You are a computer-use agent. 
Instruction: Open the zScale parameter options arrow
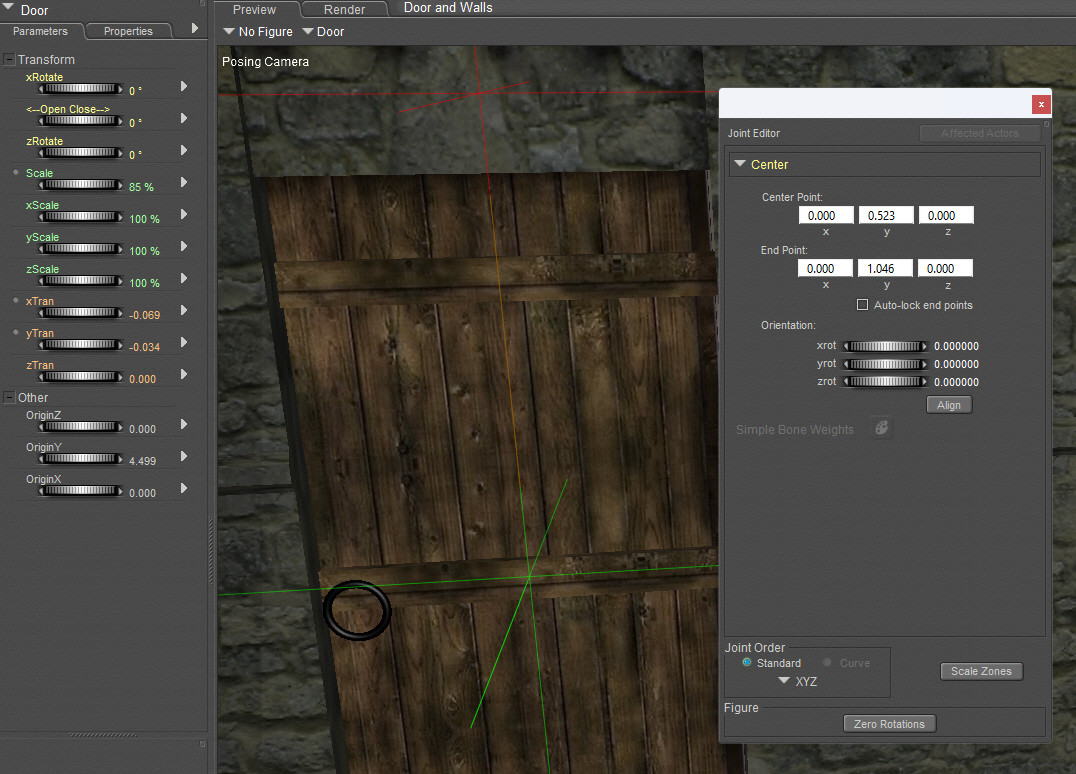[x=184, y=279]
